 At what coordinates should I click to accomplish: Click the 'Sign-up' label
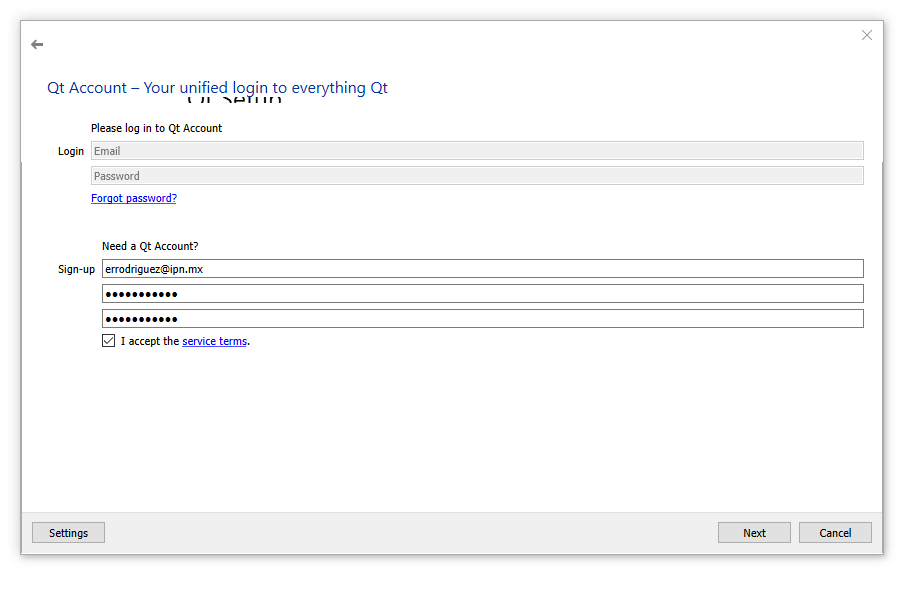point(76,269)
